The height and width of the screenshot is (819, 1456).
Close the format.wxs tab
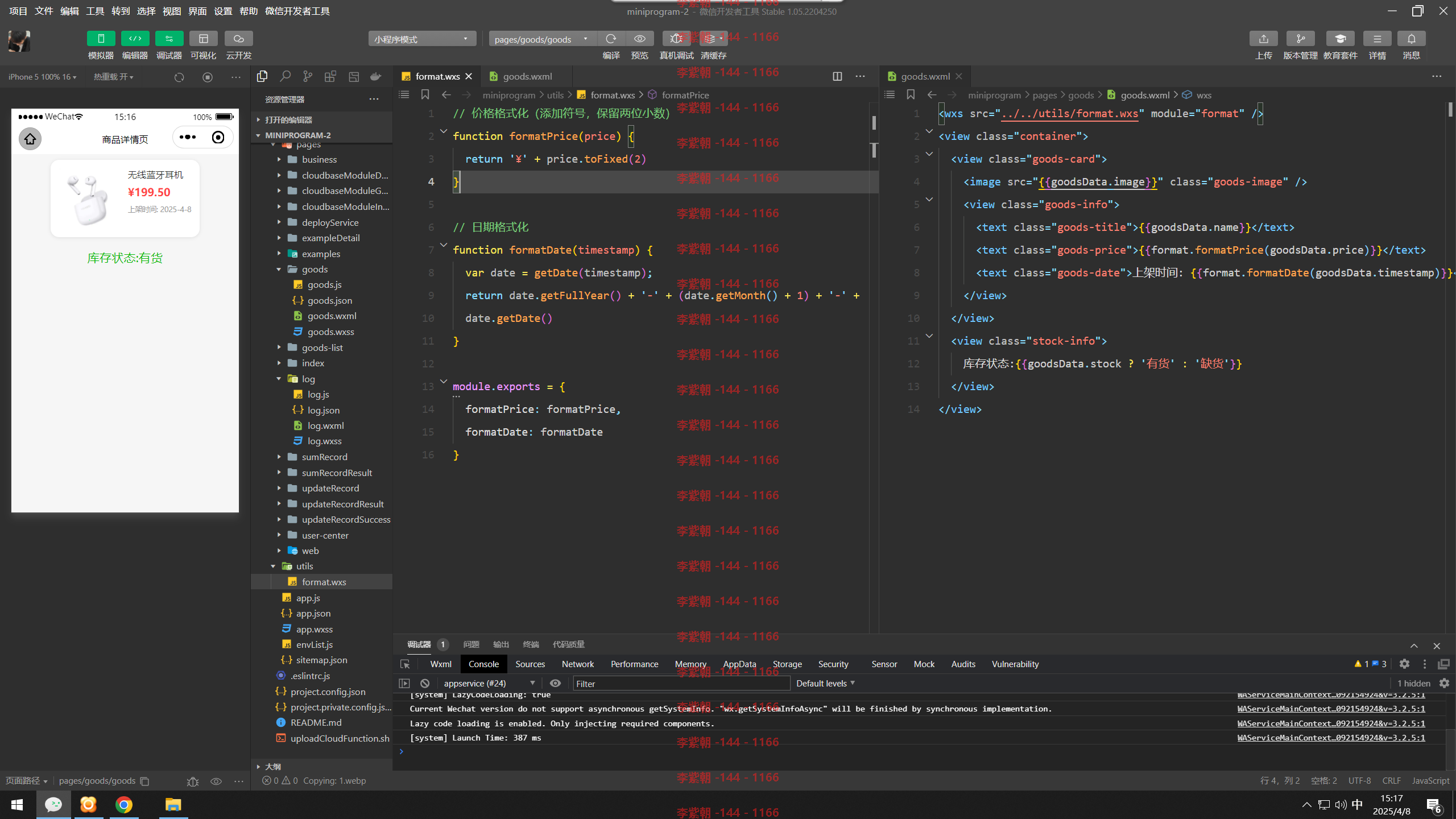coord(469,76)
